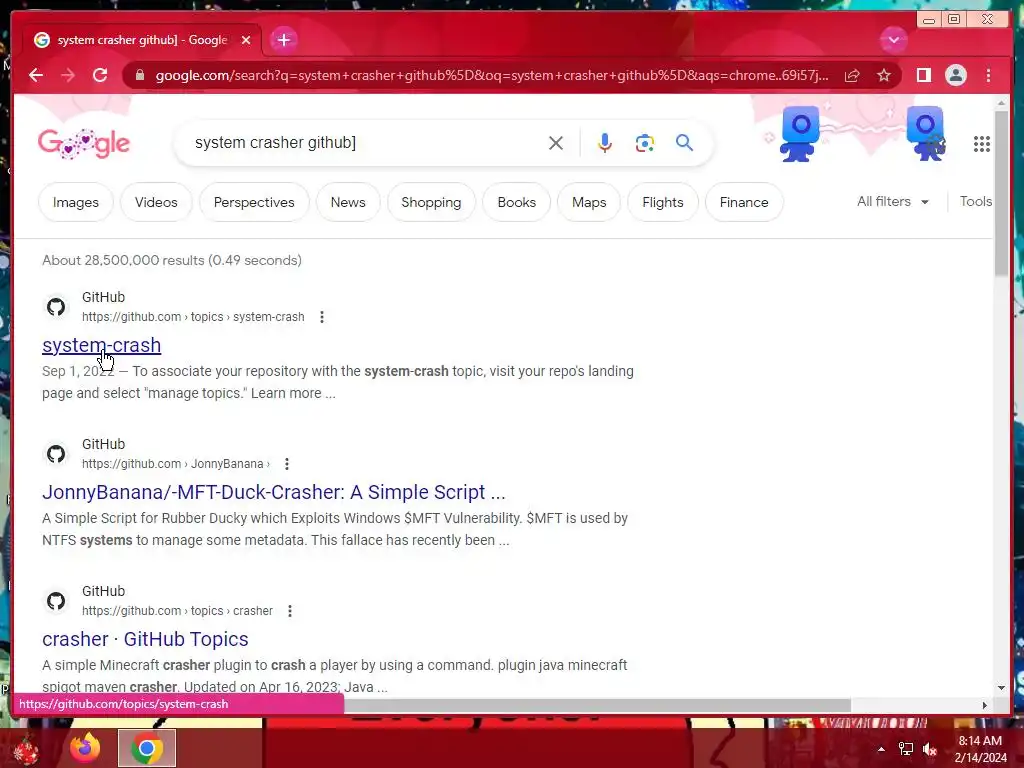Image resolution: width=1024 pixels, height=768 pixels.
Task: Select the Videos filter
Action: click(156, 202)
